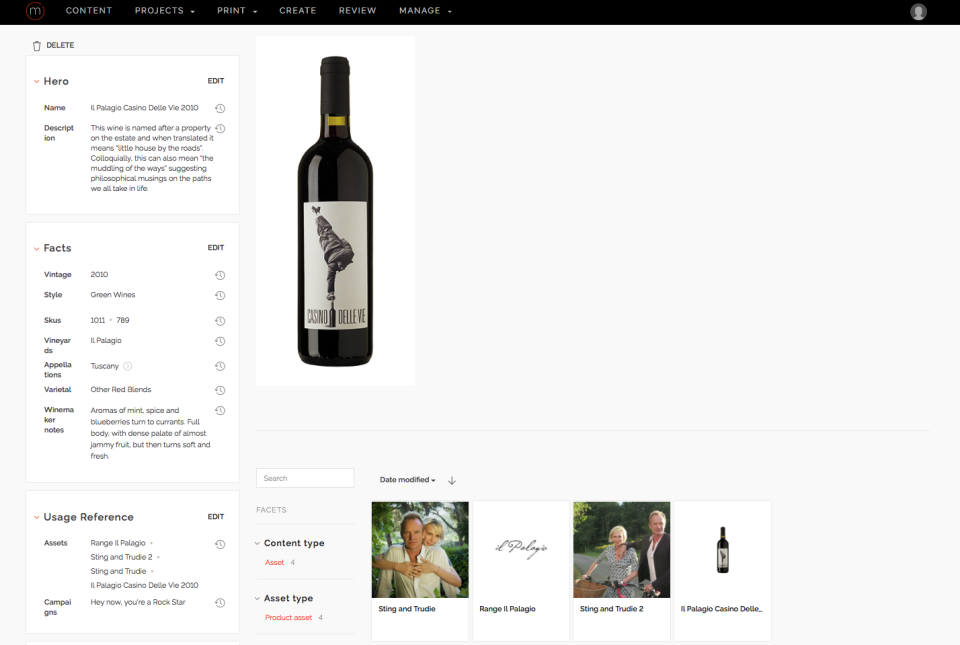
Task: Open the Projects dropdown menu
Action: (165, 10)
